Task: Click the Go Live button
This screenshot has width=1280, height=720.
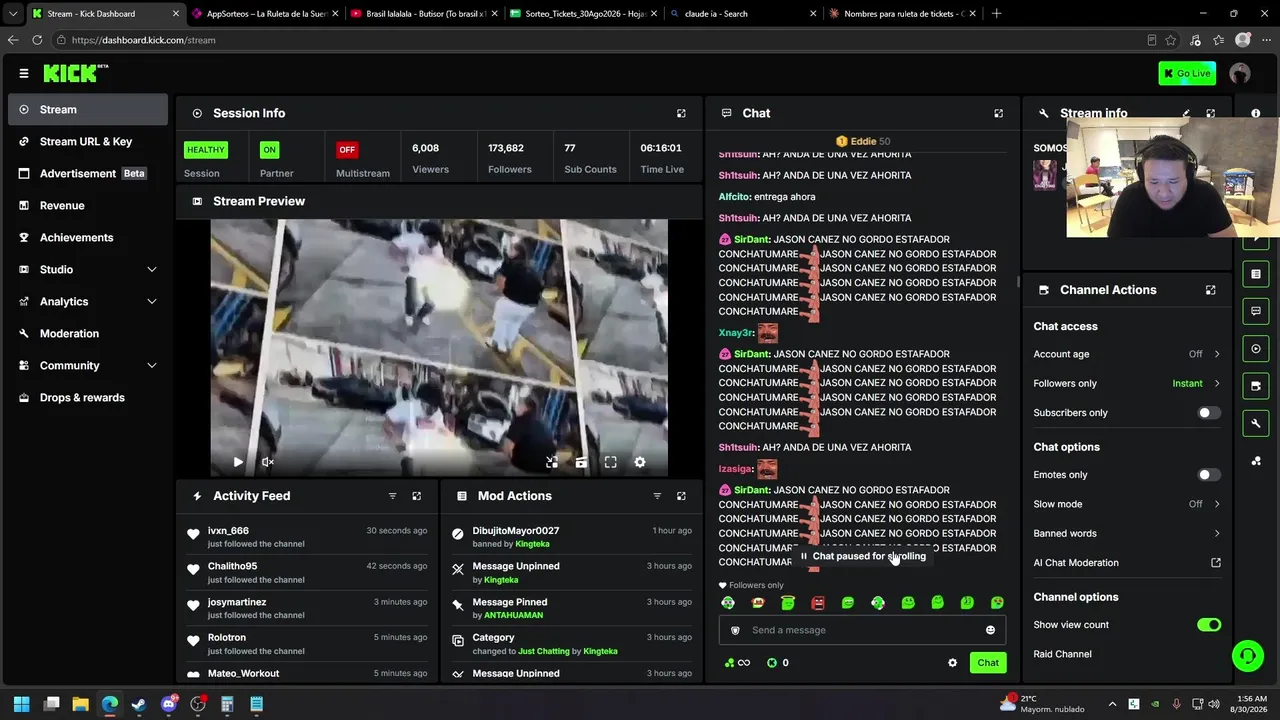Action: coord(1187,73)
